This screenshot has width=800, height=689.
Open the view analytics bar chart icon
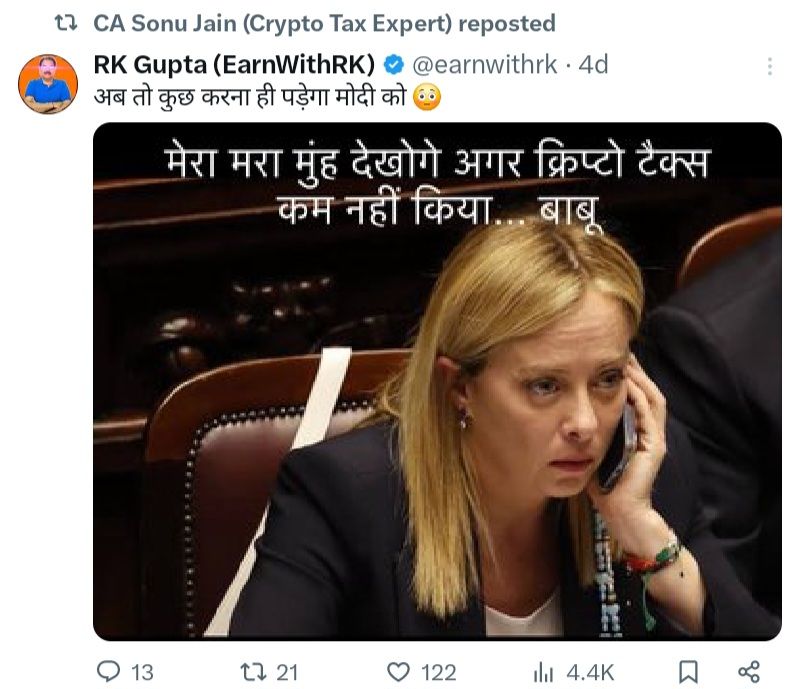[543, 672]
